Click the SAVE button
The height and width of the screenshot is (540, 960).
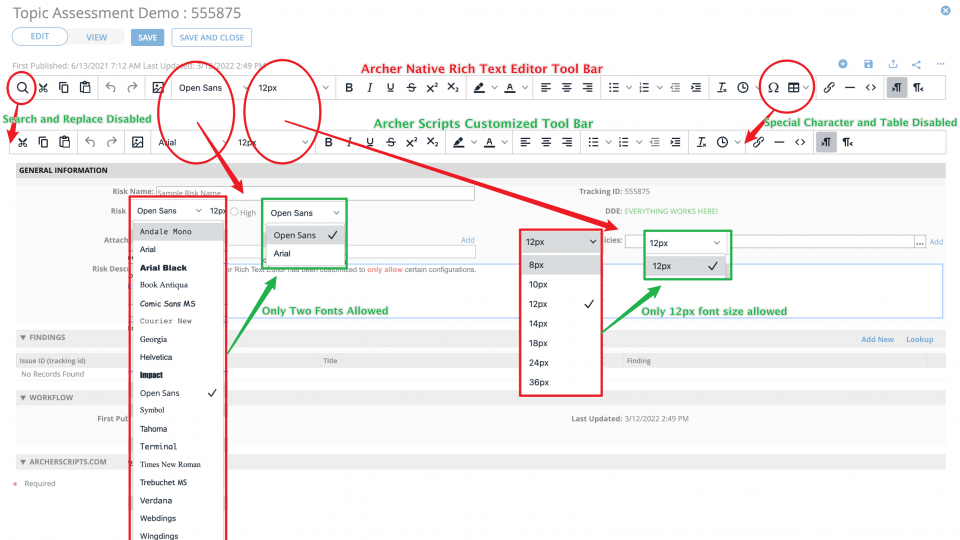(147, 37)
